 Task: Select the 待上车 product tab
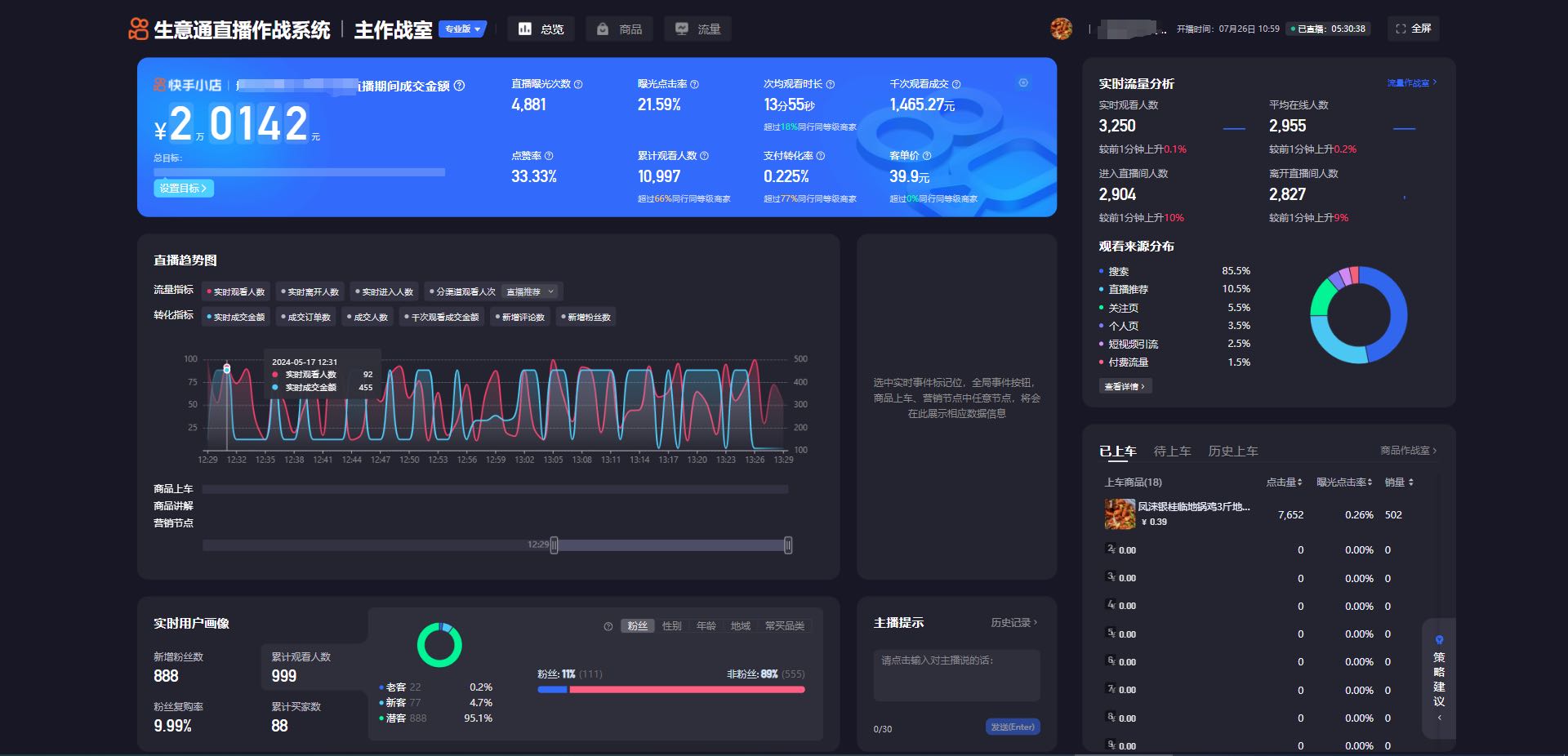tap(1172, 451)
